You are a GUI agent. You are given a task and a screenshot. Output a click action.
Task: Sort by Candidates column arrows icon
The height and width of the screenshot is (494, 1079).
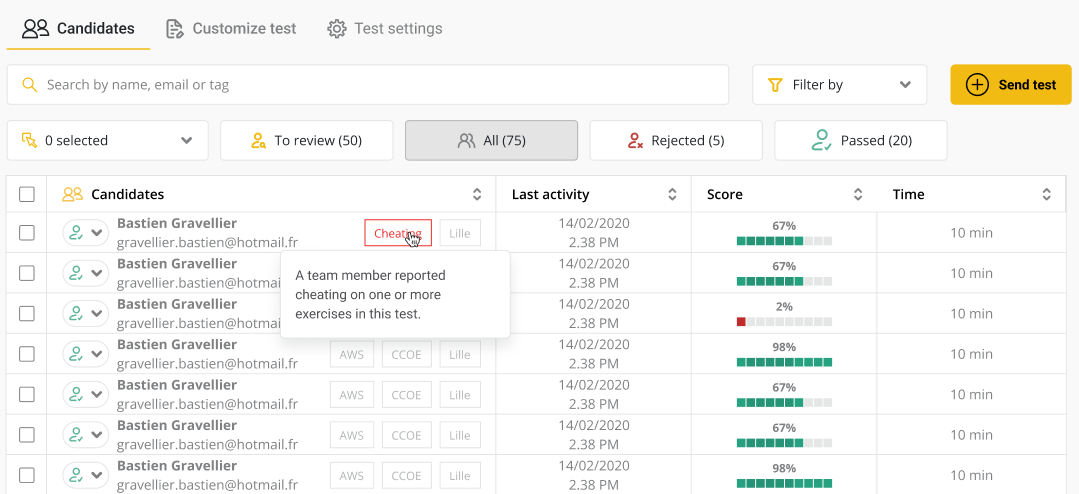click(477, 195)
